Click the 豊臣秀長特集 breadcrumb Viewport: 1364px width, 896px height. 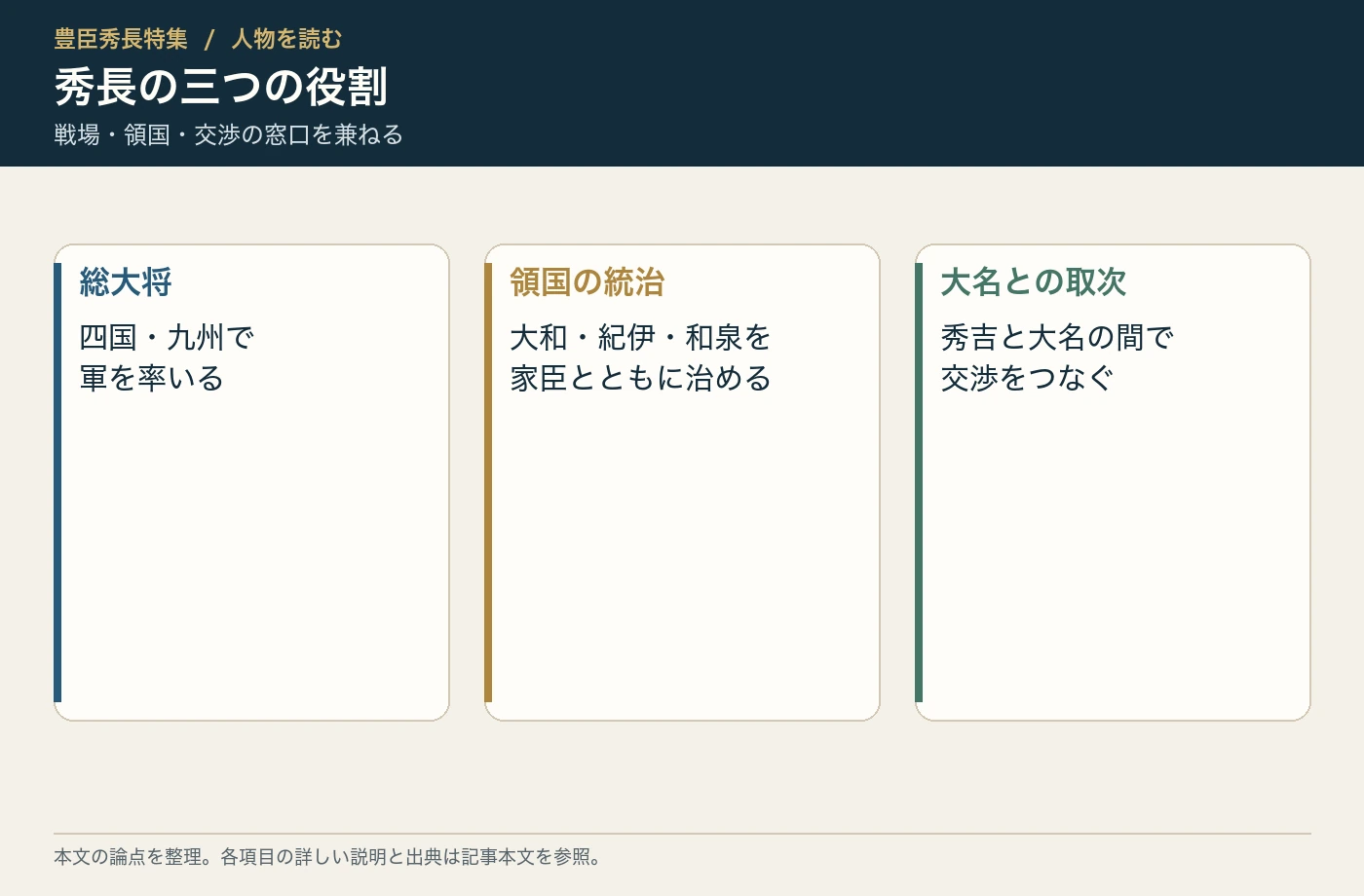point(121,39)
